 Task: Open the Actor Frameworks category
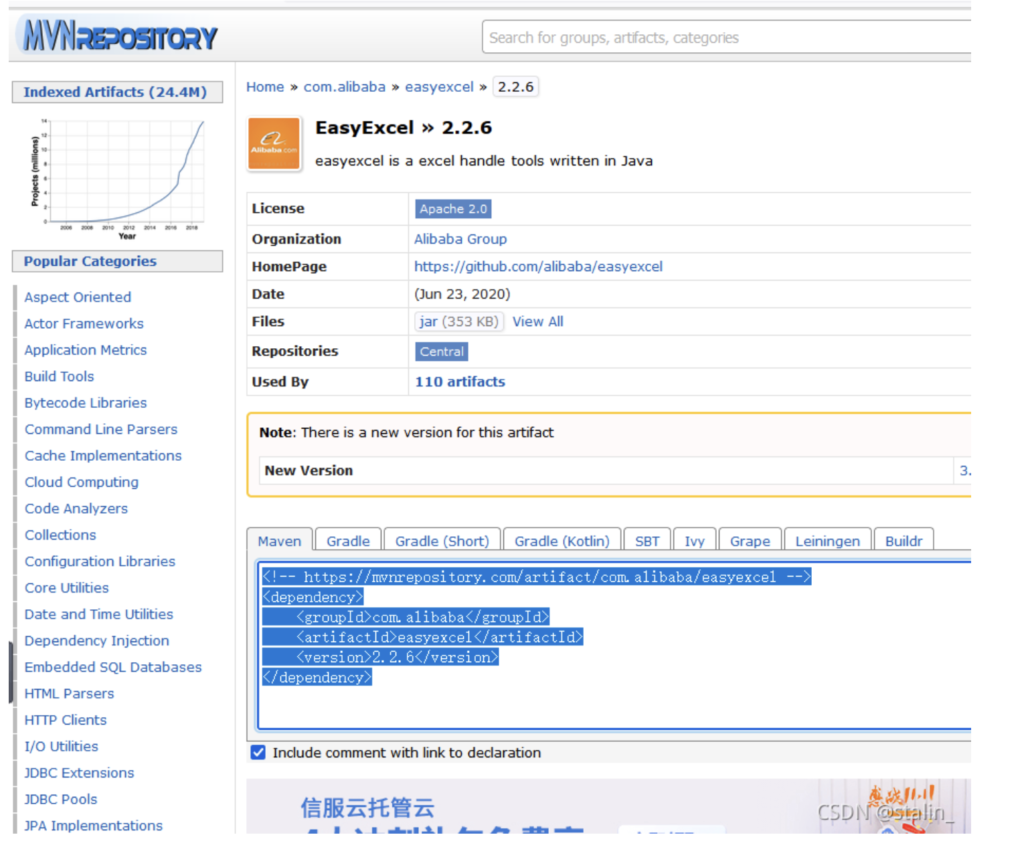point(84,323)
